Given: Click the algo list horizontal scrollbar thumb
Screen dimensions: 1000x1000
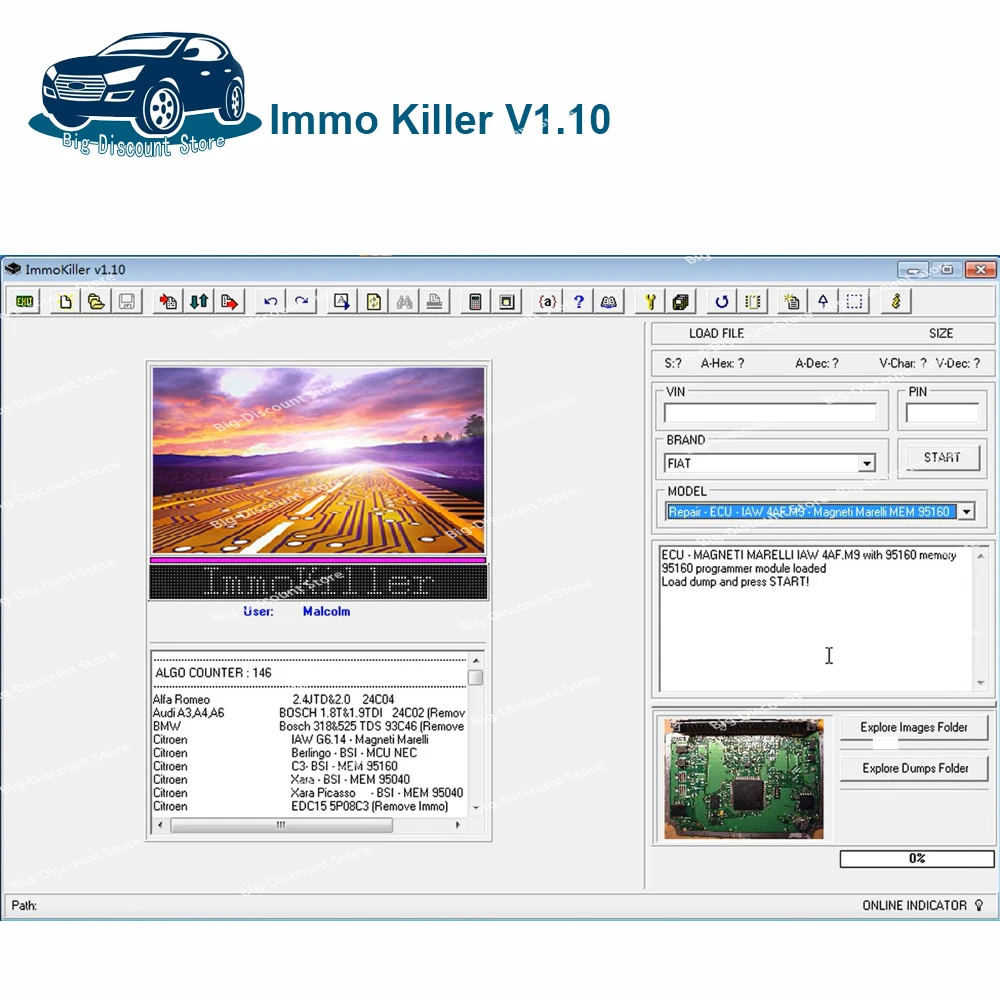Looking at the screenshot, I should pos(281,825).
